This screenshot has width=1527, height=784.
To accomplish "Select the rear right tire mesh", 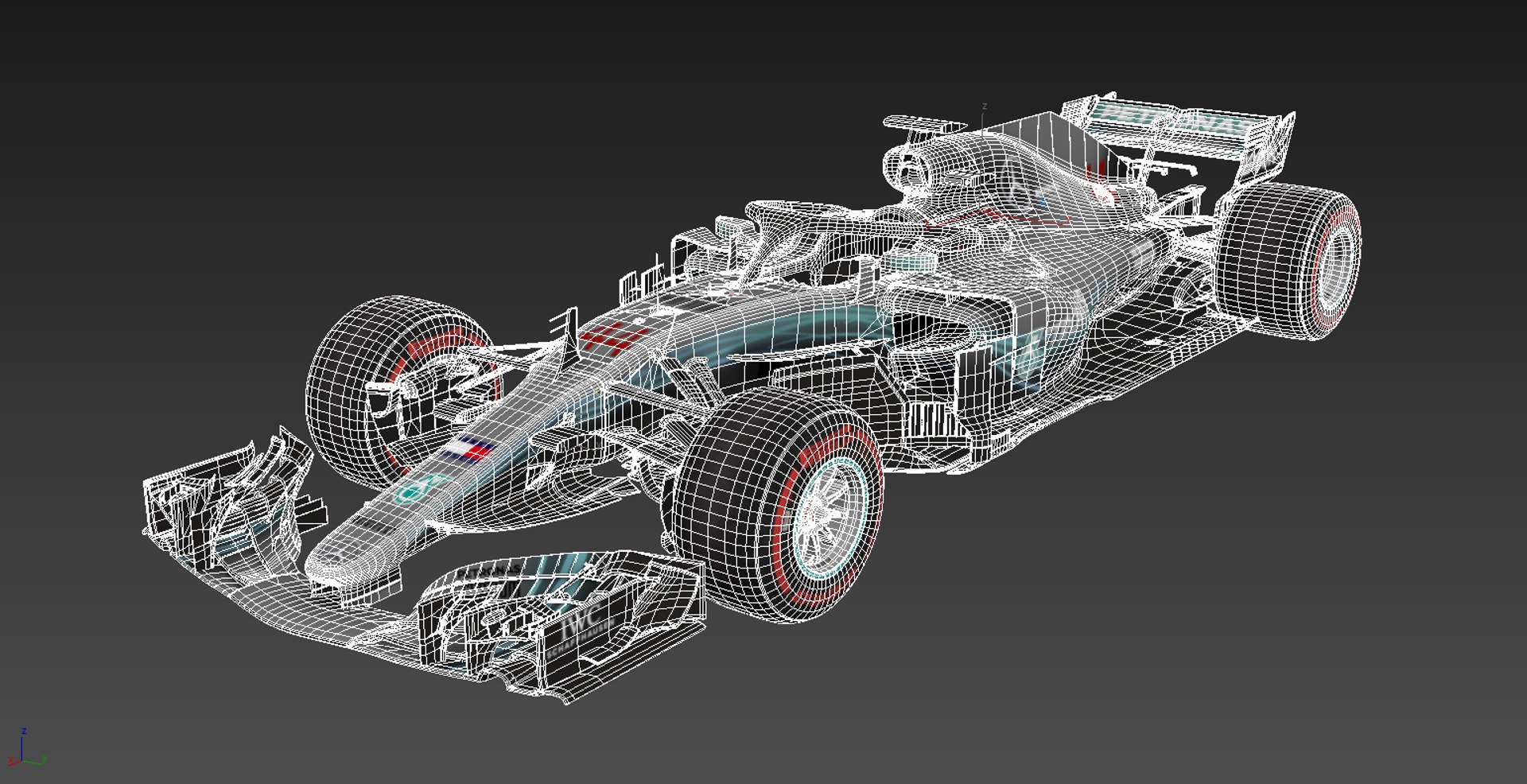I will (x=1288, y=261).
